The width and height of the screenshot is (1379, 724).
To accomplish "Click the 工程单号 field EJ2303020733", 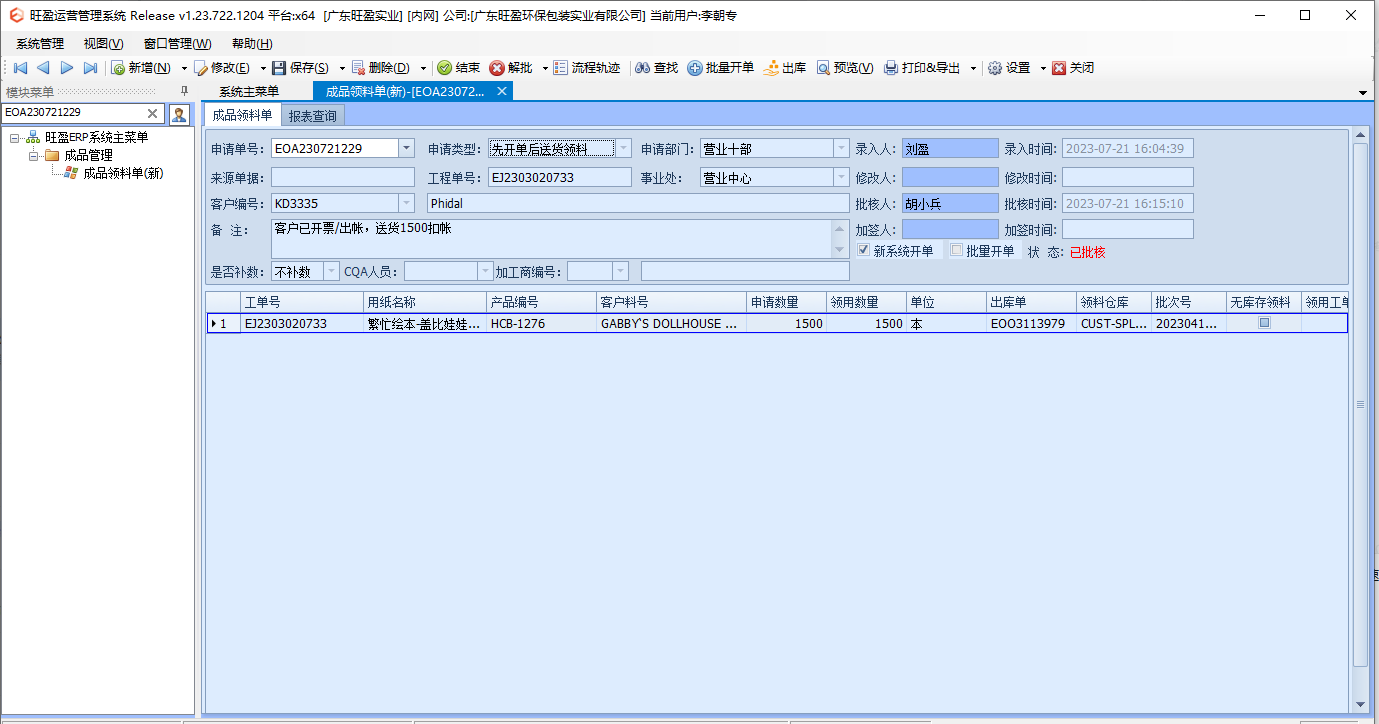I will (x=559, y=178).
